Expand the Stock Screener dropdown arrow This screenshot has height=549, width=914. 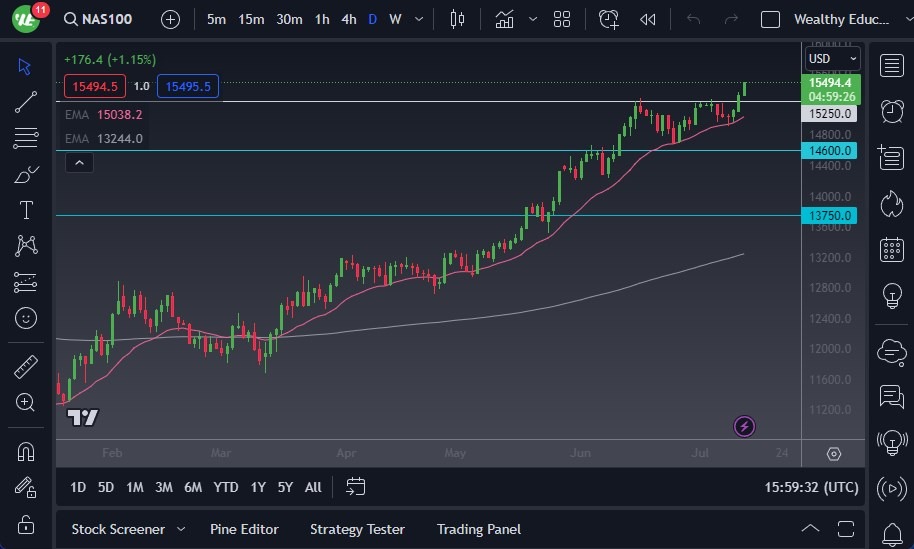pos(181,529)
